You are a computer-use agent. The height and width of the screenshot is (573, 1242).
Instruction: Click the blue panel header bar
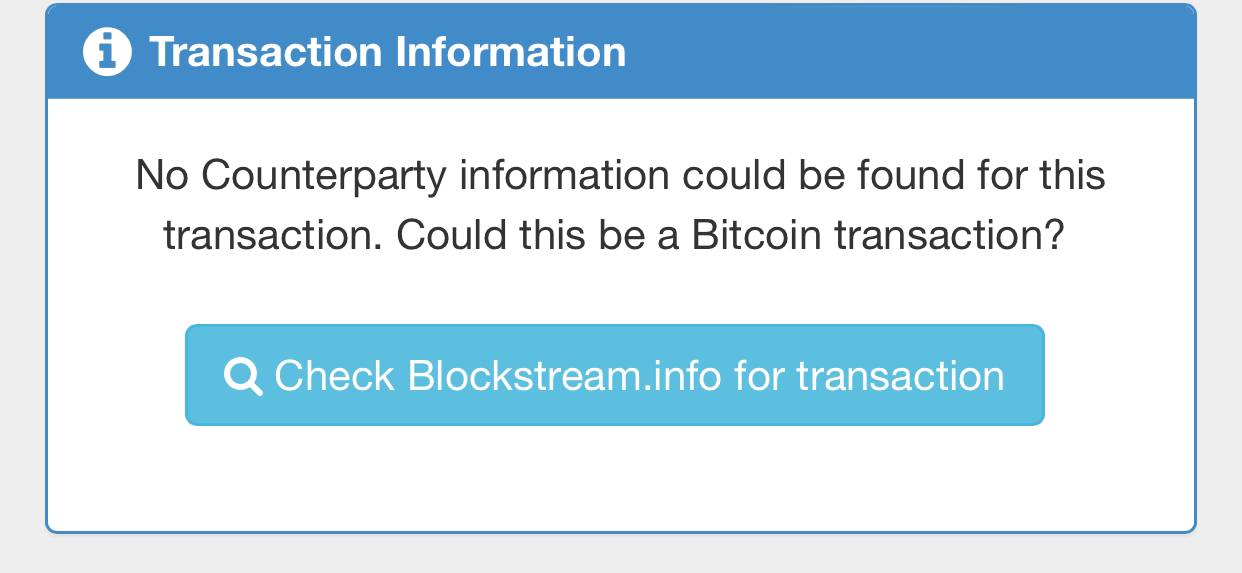point(621,51)
